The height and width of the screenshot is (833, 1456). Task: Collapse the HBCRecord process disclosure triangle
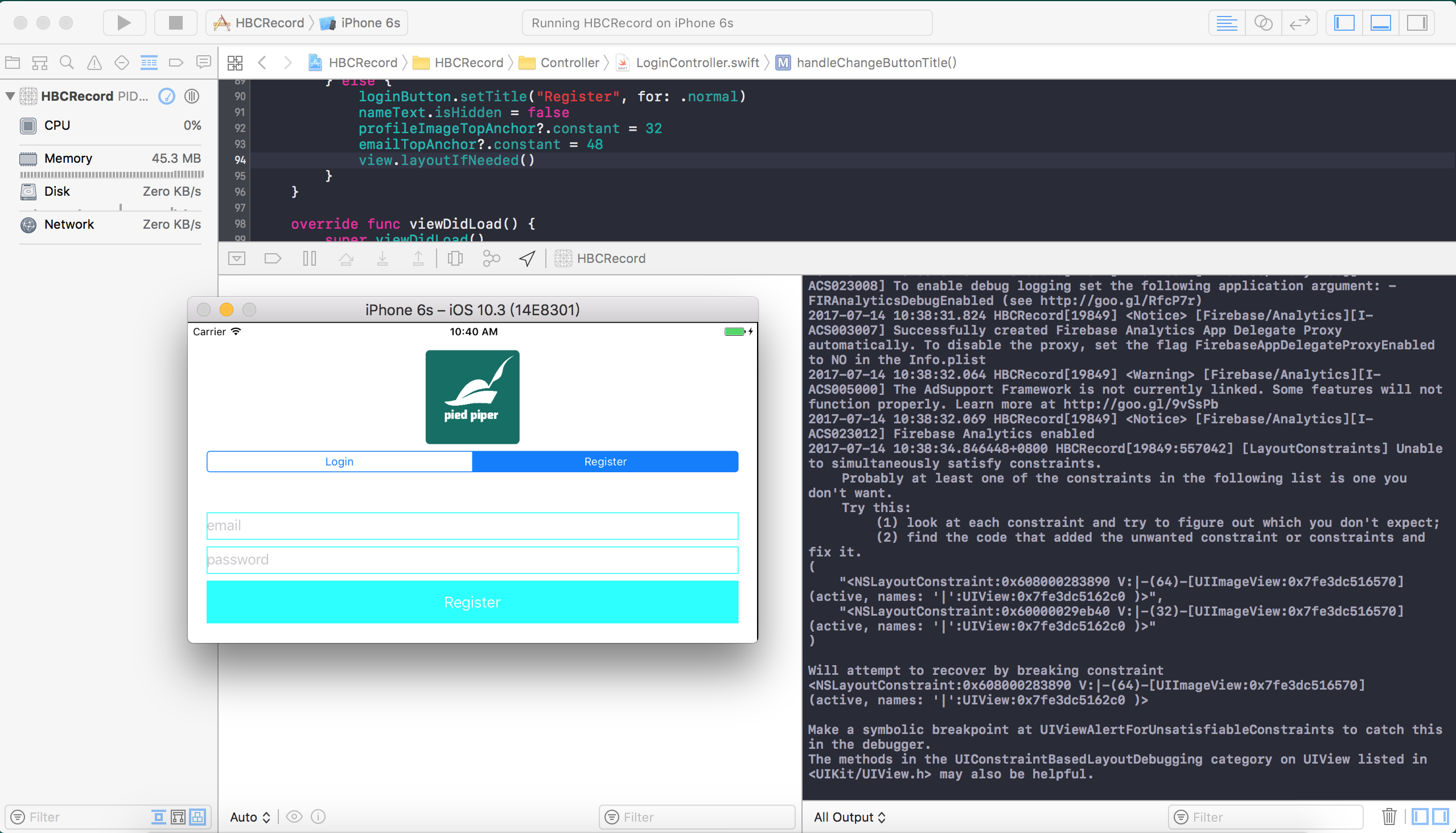(x=10, y=96)
